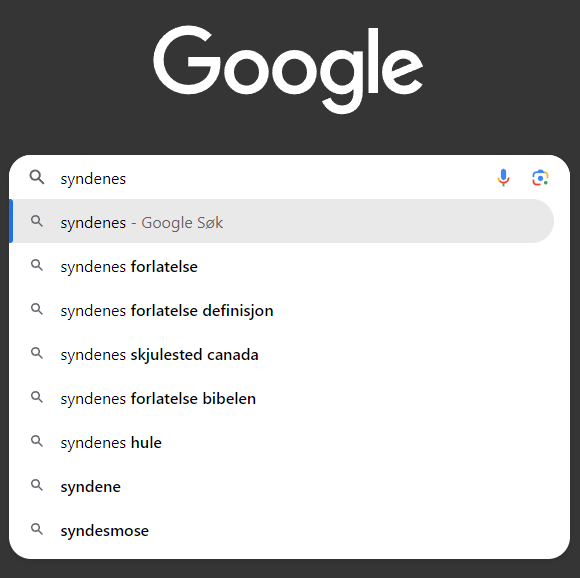Click the magnifier icon beside 'syndenes forlatelse bibelen'
The image size is (580, 578).
[37, 397]
